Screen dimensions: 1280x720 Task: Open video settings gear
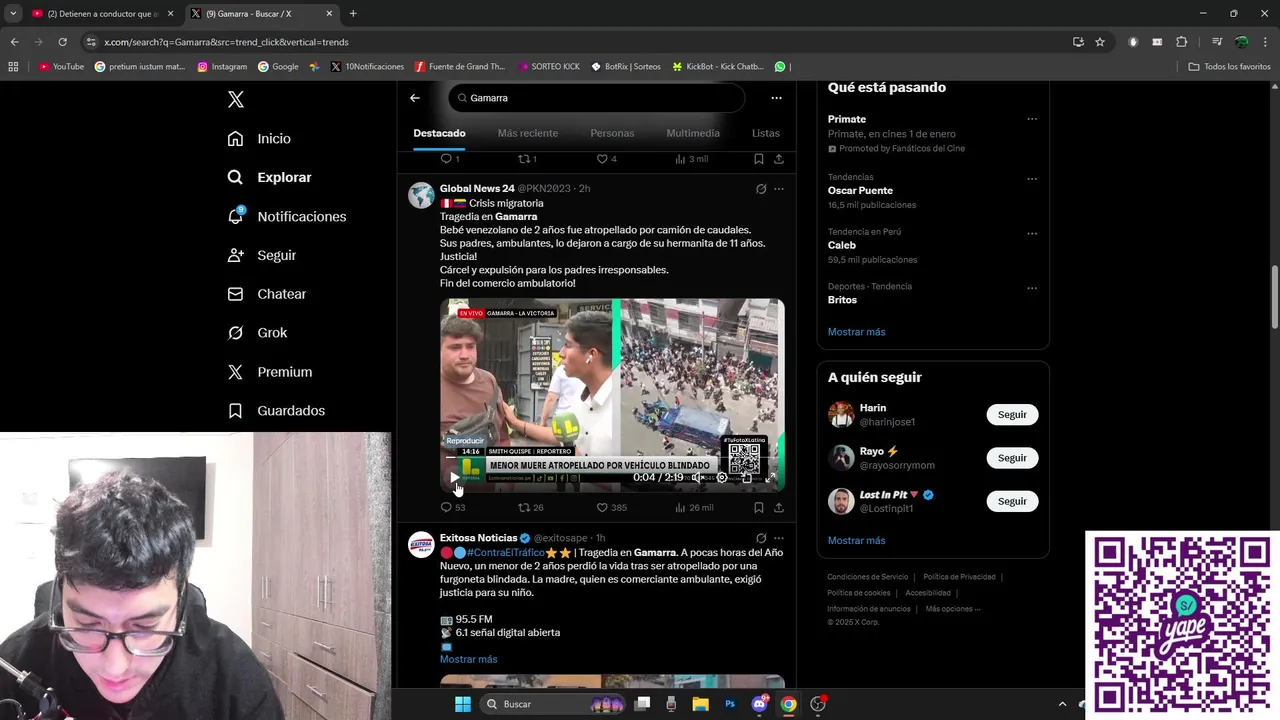pos(722,478)
